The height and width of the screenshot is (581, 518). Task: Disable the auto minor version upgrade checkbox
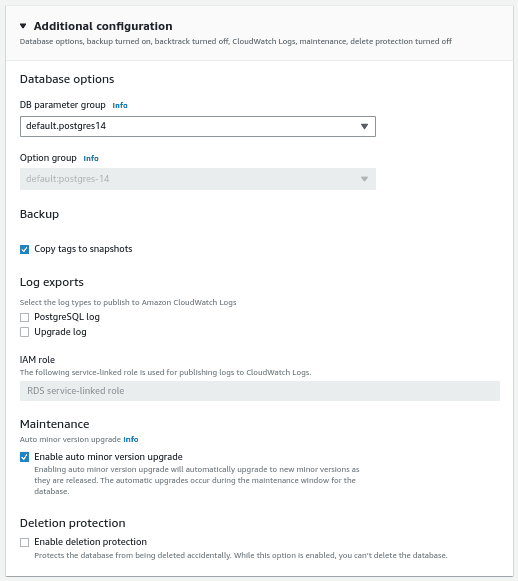pyautogui.click(x=24, y=457)
